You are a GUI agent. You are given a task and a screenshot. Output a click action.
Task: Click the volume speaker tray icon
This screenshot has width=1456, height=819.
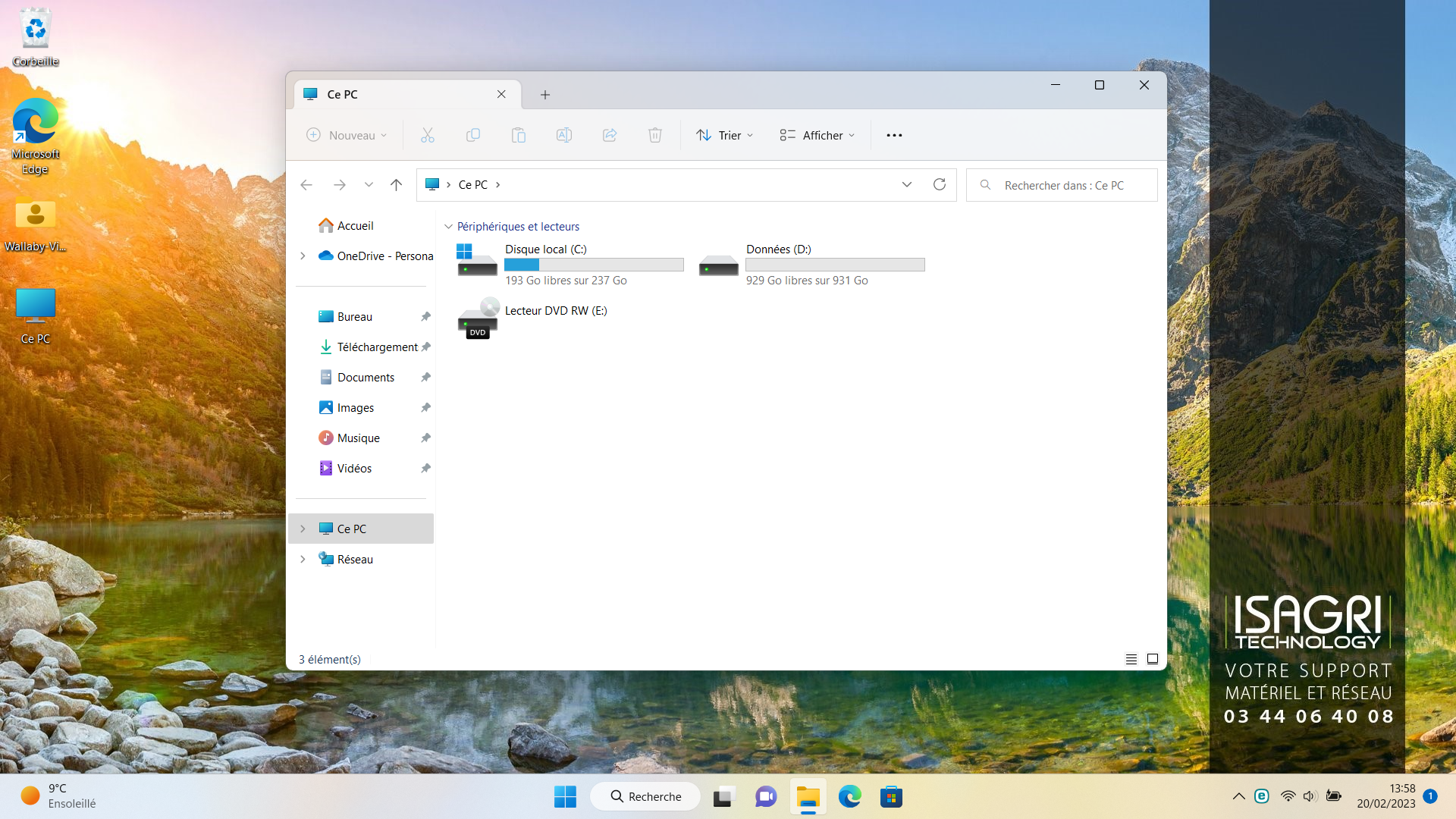[x=1310, y=796]
